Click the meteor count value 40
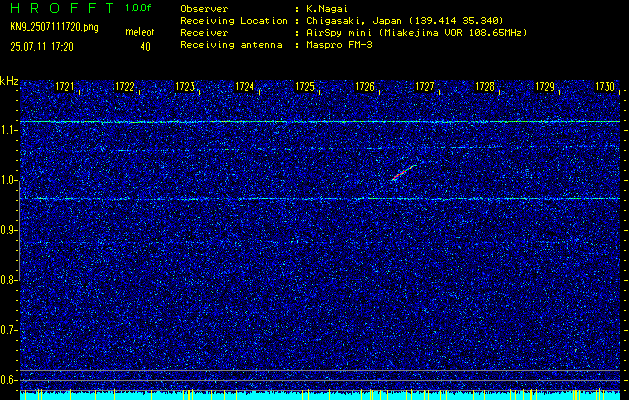The height and width of the screenshot is (400, 629). click(x=145, y=47)
